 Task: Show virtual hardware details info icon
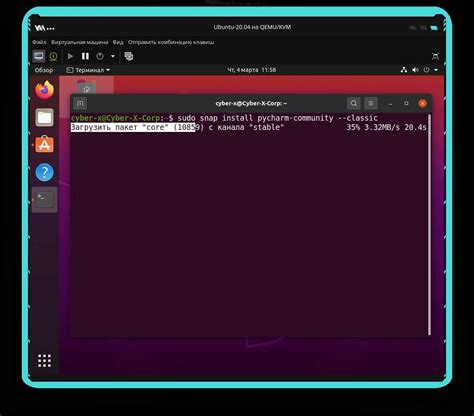point(53,56)
